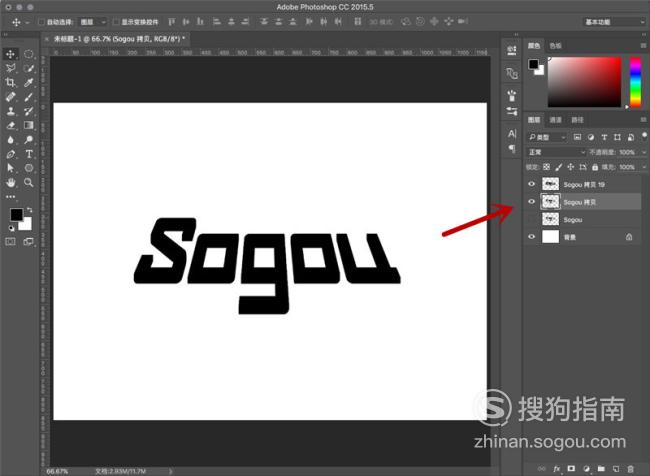Select the Ellipse shape tool
Viewport: 650px width, 476px height.
[29, 168]
